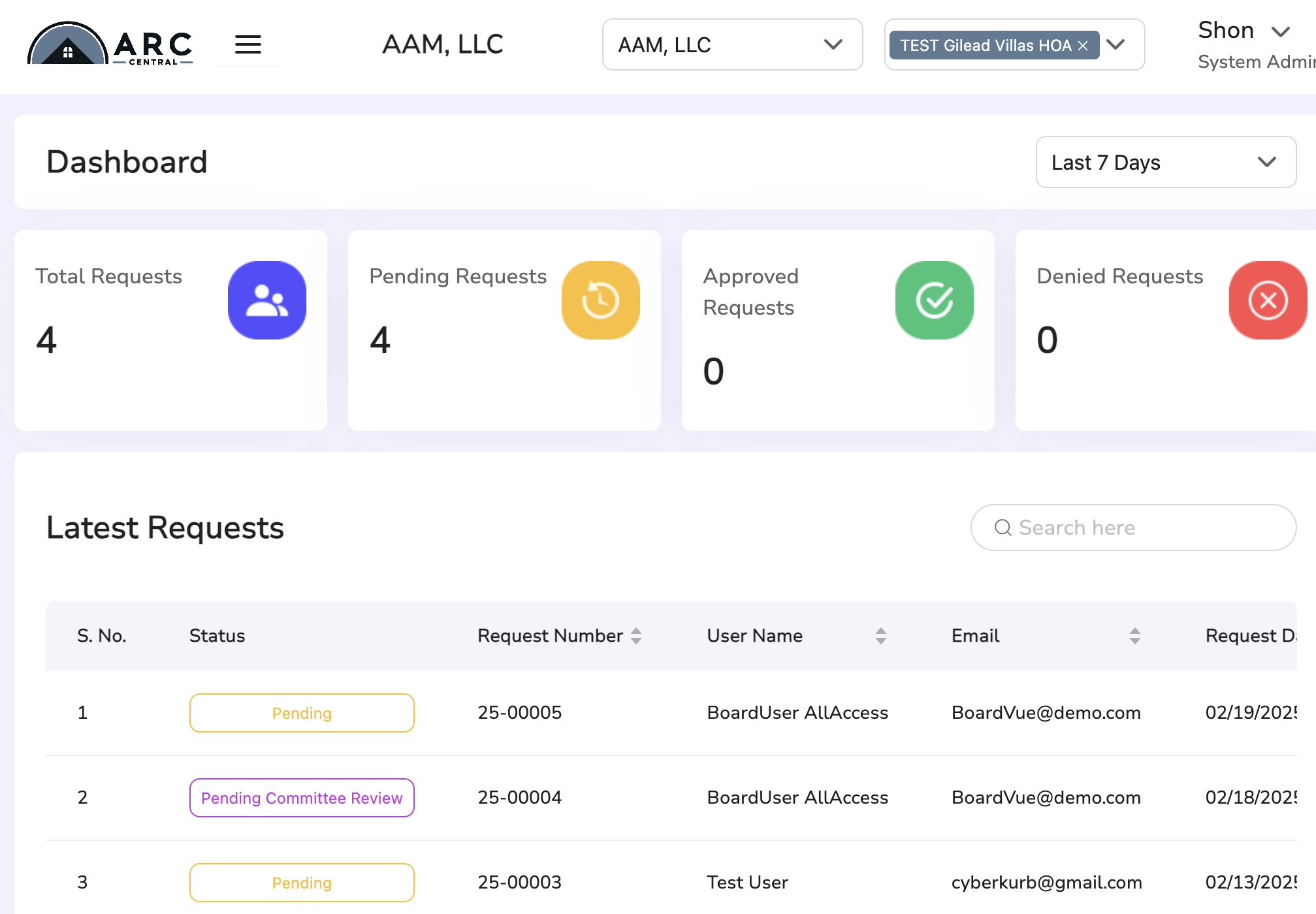Image resolution: width=1316 pixels, height=914 pixels.
Task: Remove the TEST Gilead Villas HOA tag
Action: (x=1083, y=46)
